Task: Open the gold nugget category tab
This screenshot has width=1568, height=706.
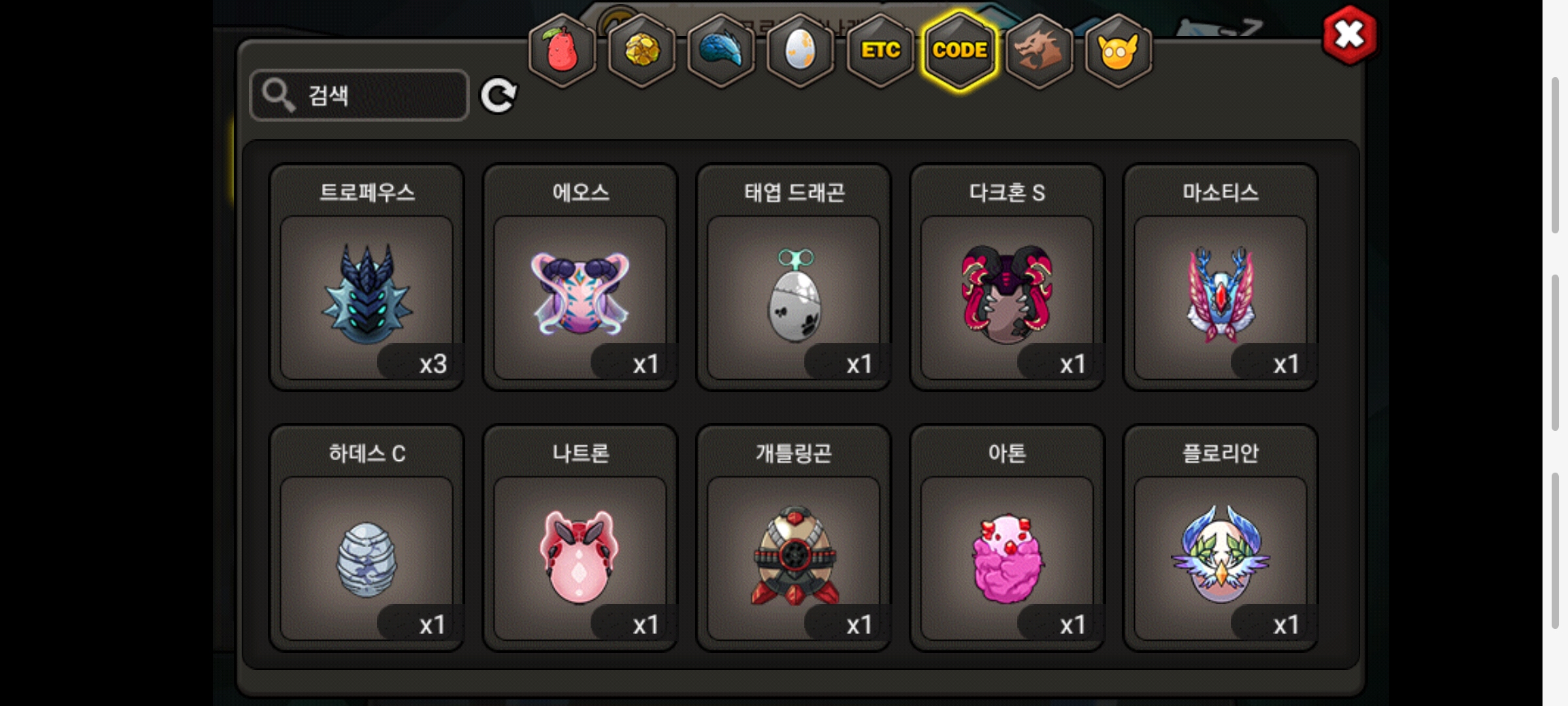Action: 642,51
